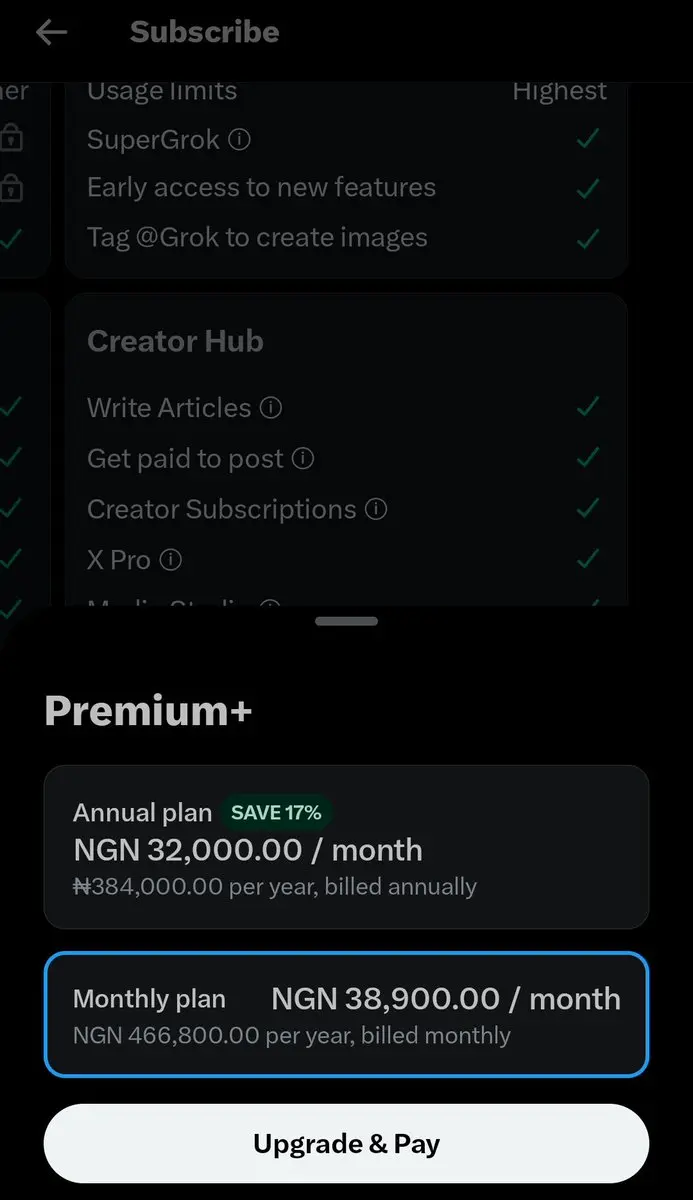Image resolution: width=693 pixels, height=1200 pixels.
Task: Open the Creator Hub section heading
Action: [x=175, y=341]
